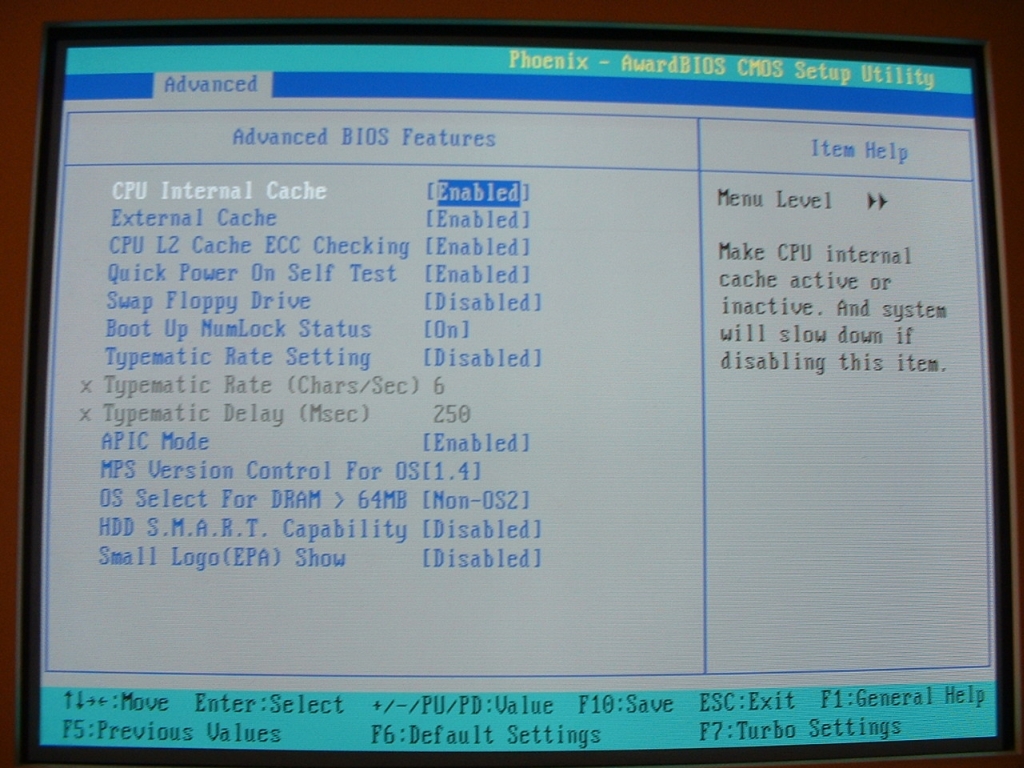Click the F10:Save hint
The height and width of the screenshot is (768, 1024).
(626, 703)
